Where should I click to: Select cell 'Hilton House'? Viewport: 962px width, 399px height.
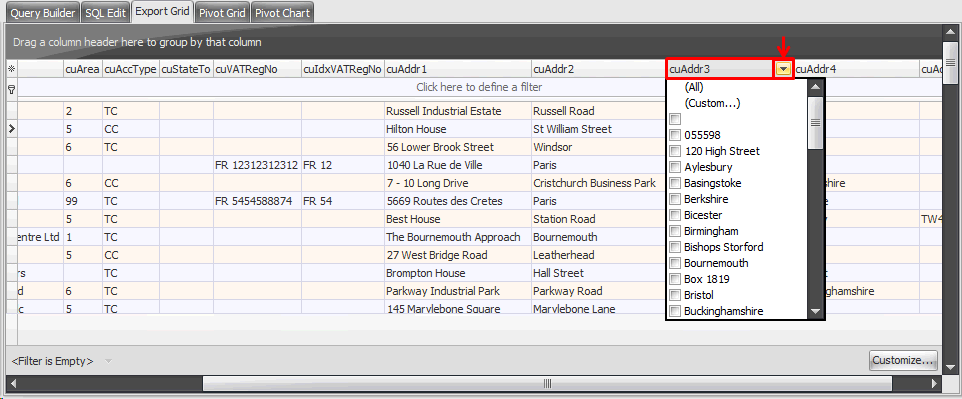[458, 129]
